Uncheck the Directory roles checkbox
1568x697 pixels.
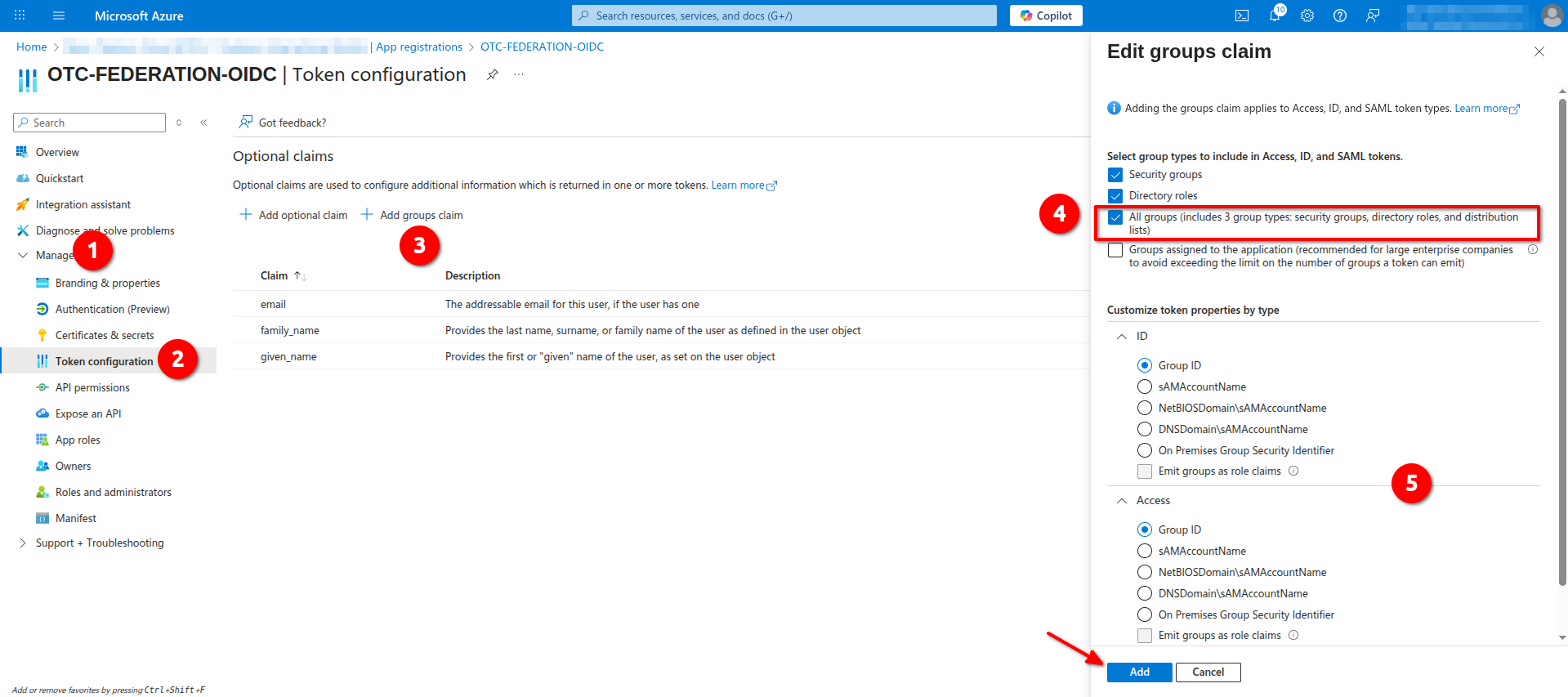pos(1115,196)
